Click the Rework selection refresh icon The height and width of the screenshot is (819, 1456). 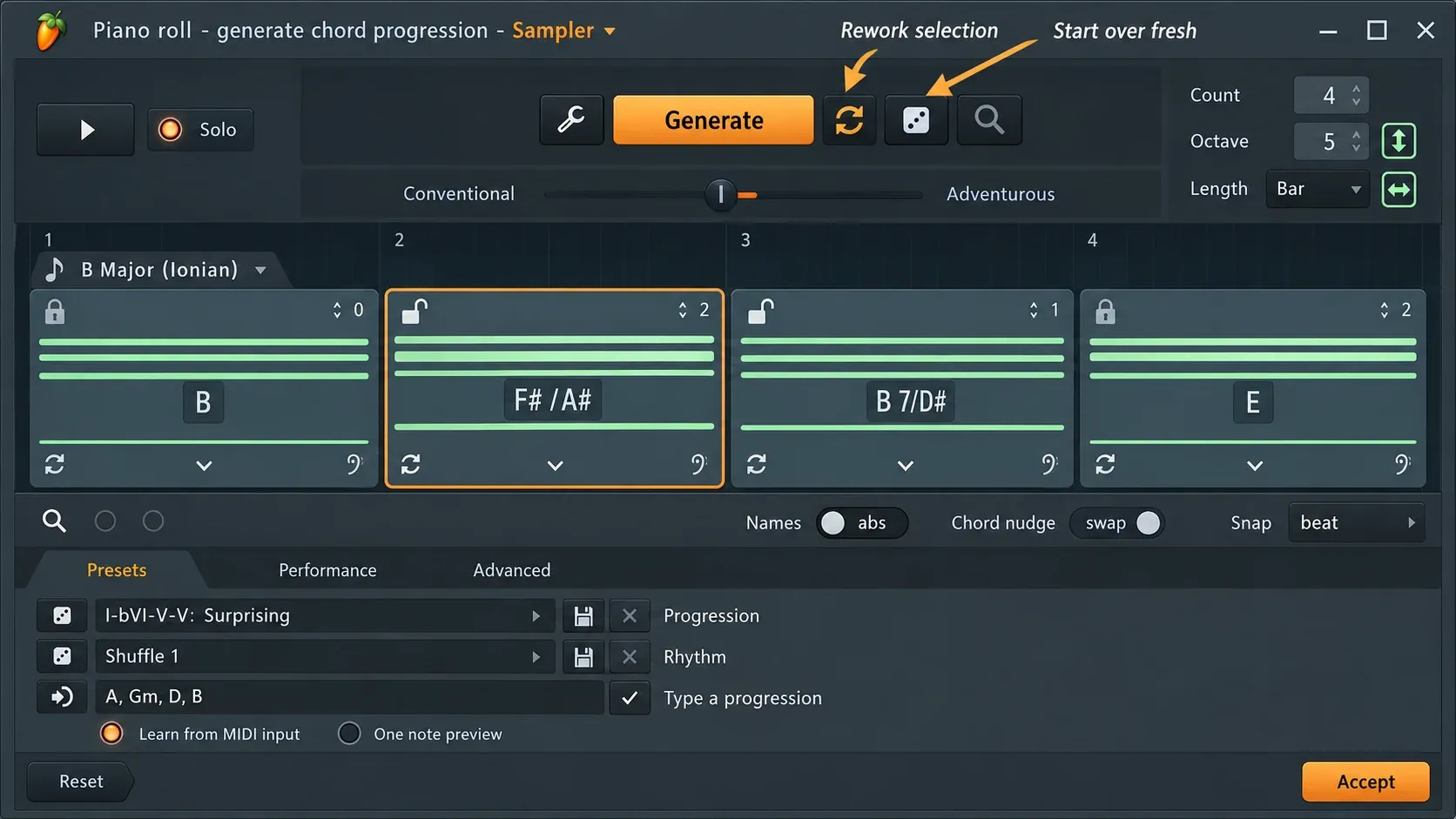849,120
